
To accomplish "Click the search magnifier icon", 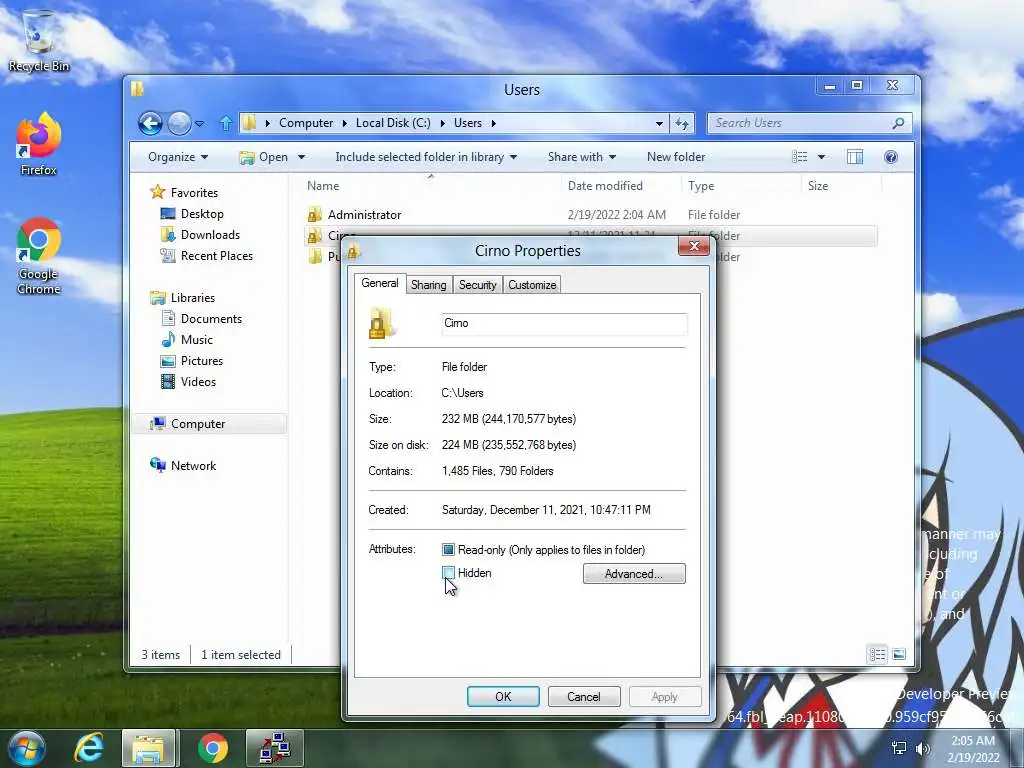I will (x=899, y=123).
